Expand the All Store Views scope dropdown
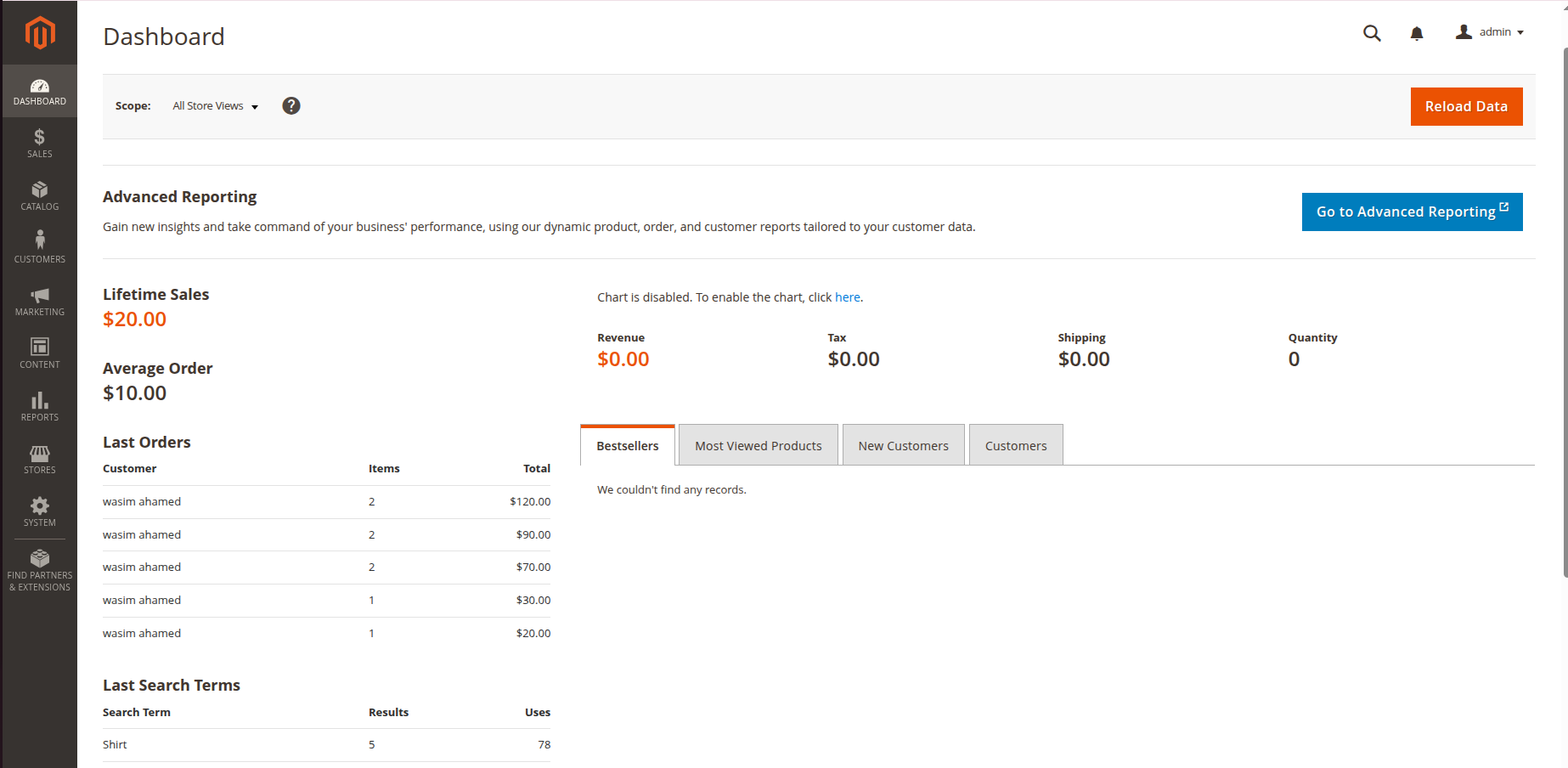This screenshot has width=1568, height=768. [x=215, y=106]
